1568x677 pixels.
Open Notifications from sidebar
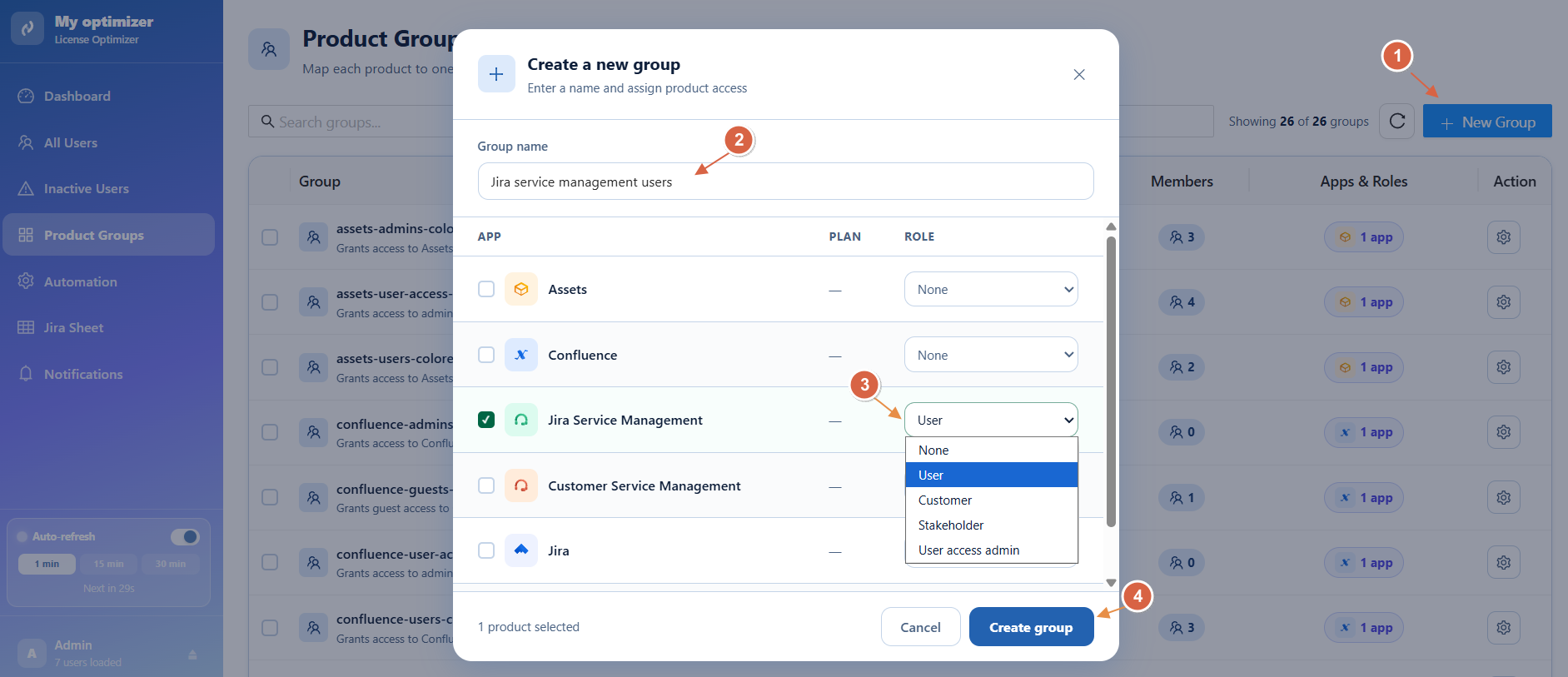click(x=83, y=375)
